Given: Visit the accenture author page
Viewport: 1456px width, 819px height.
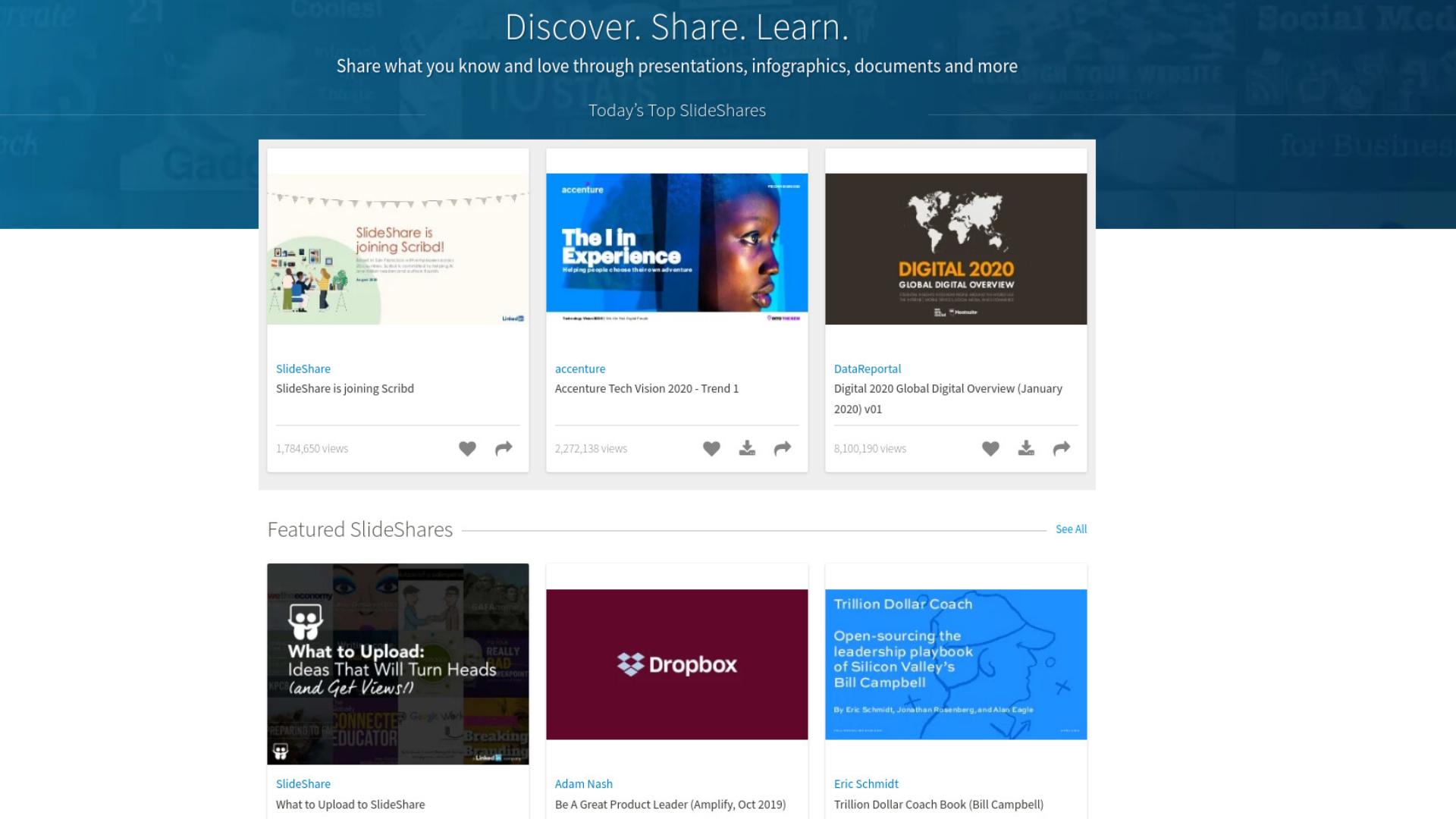Looking at the screenshot, I should [x=580, y=369].
